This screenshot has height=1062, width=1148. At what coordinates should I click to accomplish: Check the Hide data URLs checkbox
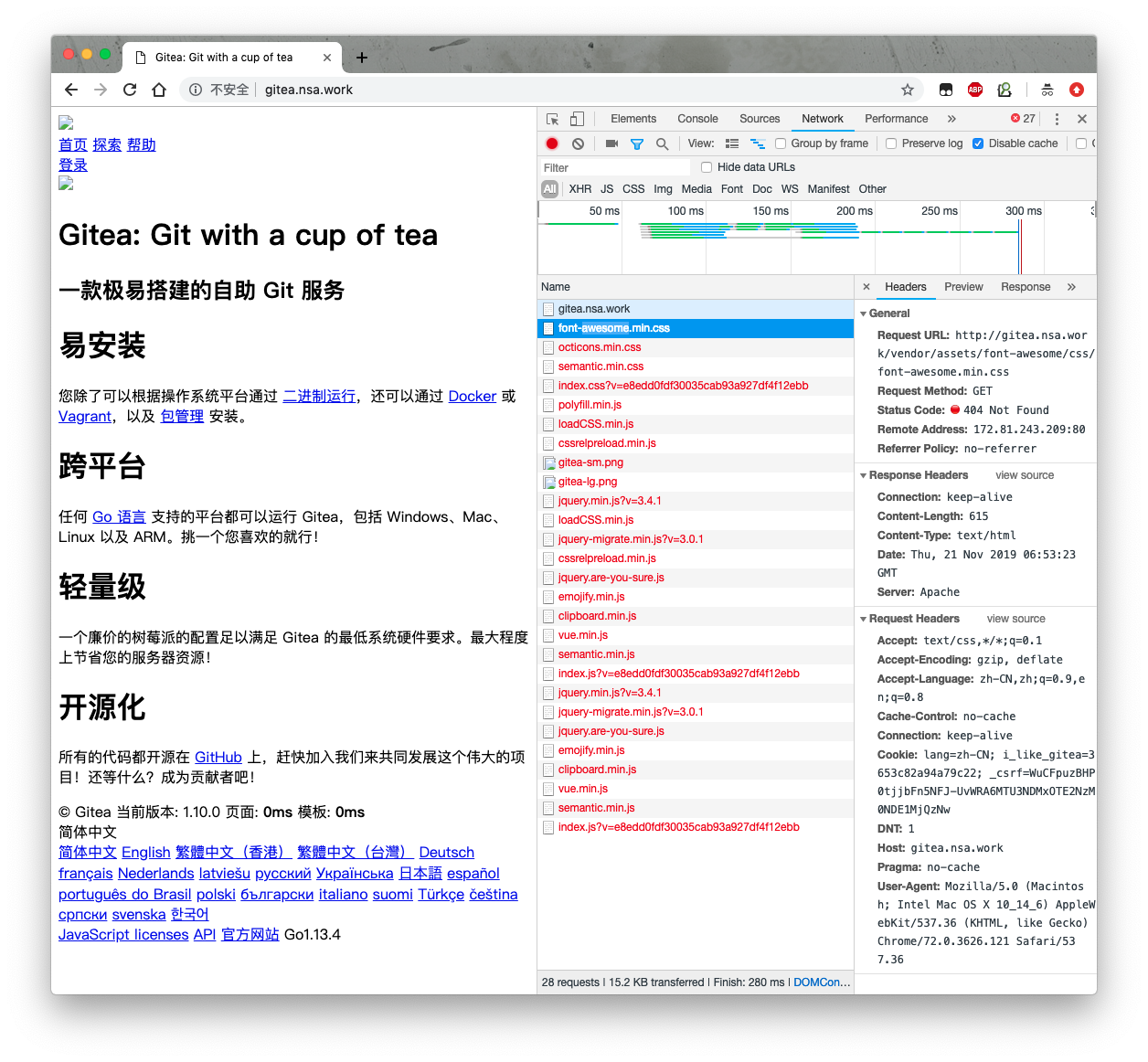pos(707,167)
